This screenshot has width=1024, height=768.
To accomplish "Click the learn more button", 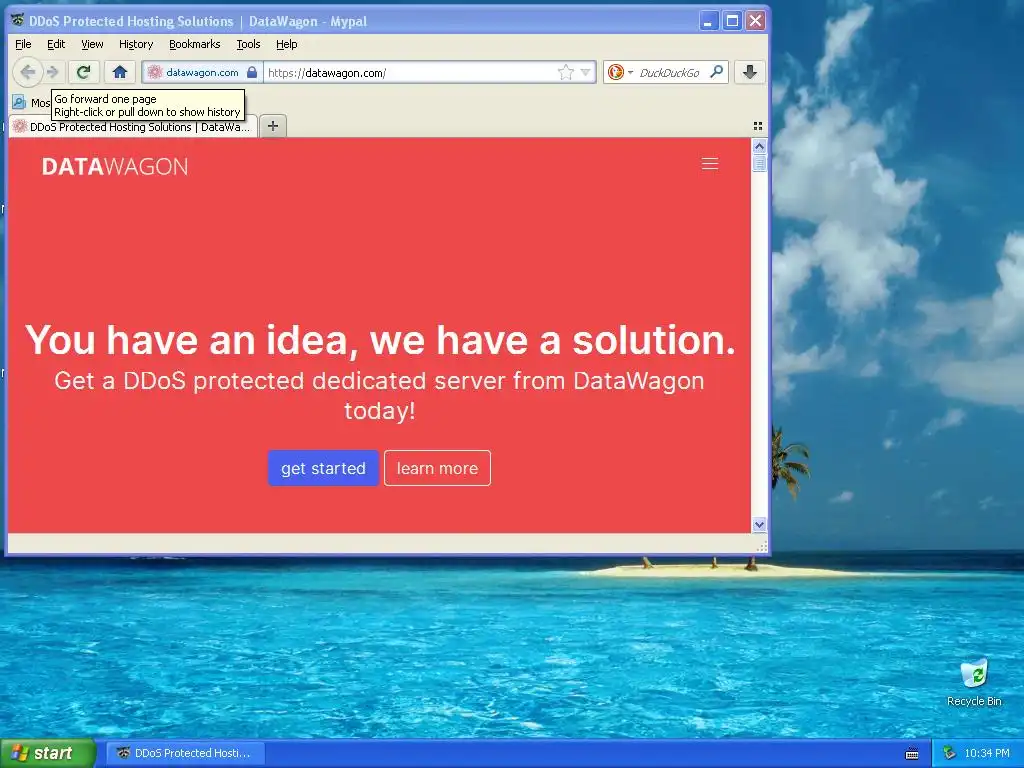I will click(x=438, y=468).
